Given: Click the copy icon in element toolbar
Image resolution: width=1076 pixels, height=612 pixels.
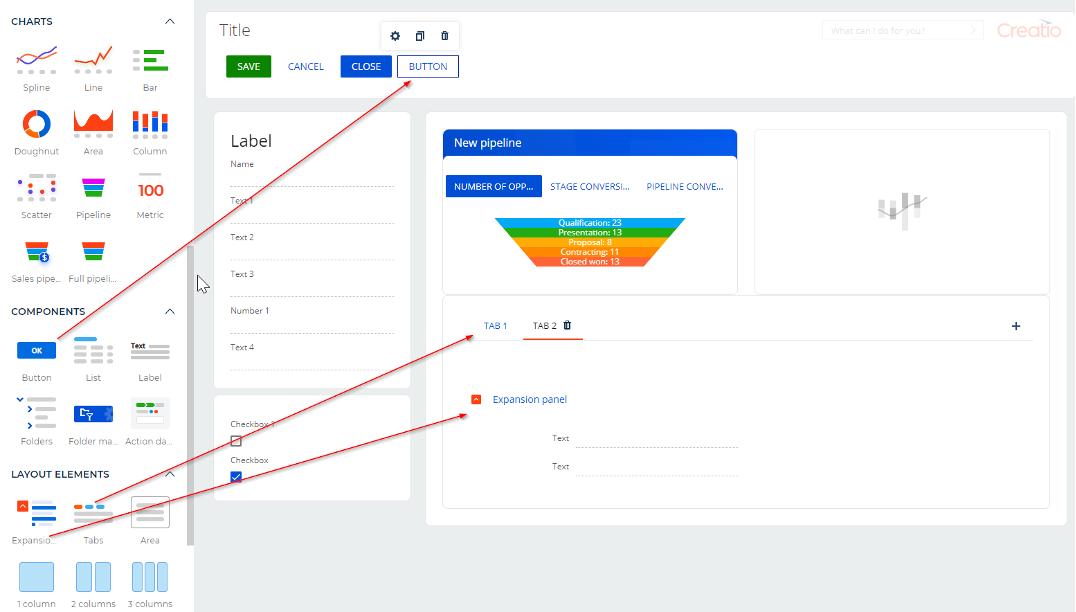Looking at the screenshot, I should pos(420,36).
